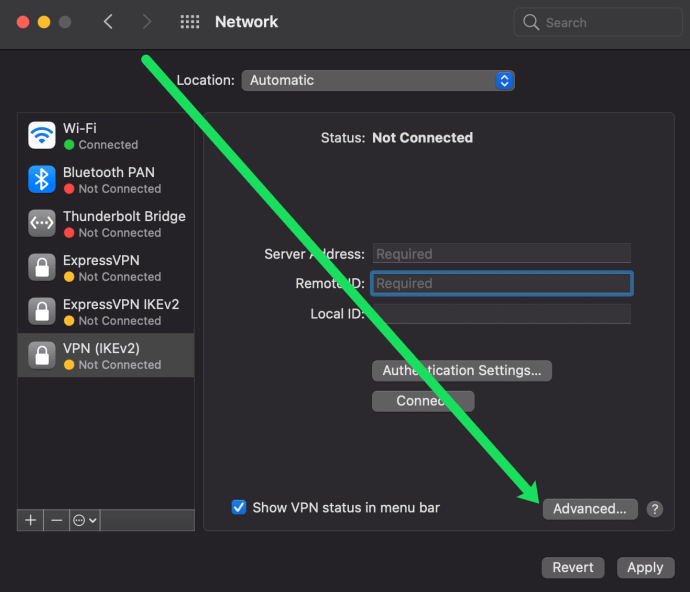Show all preferences grid icon
690x592 pixels.
click(190, 22)
